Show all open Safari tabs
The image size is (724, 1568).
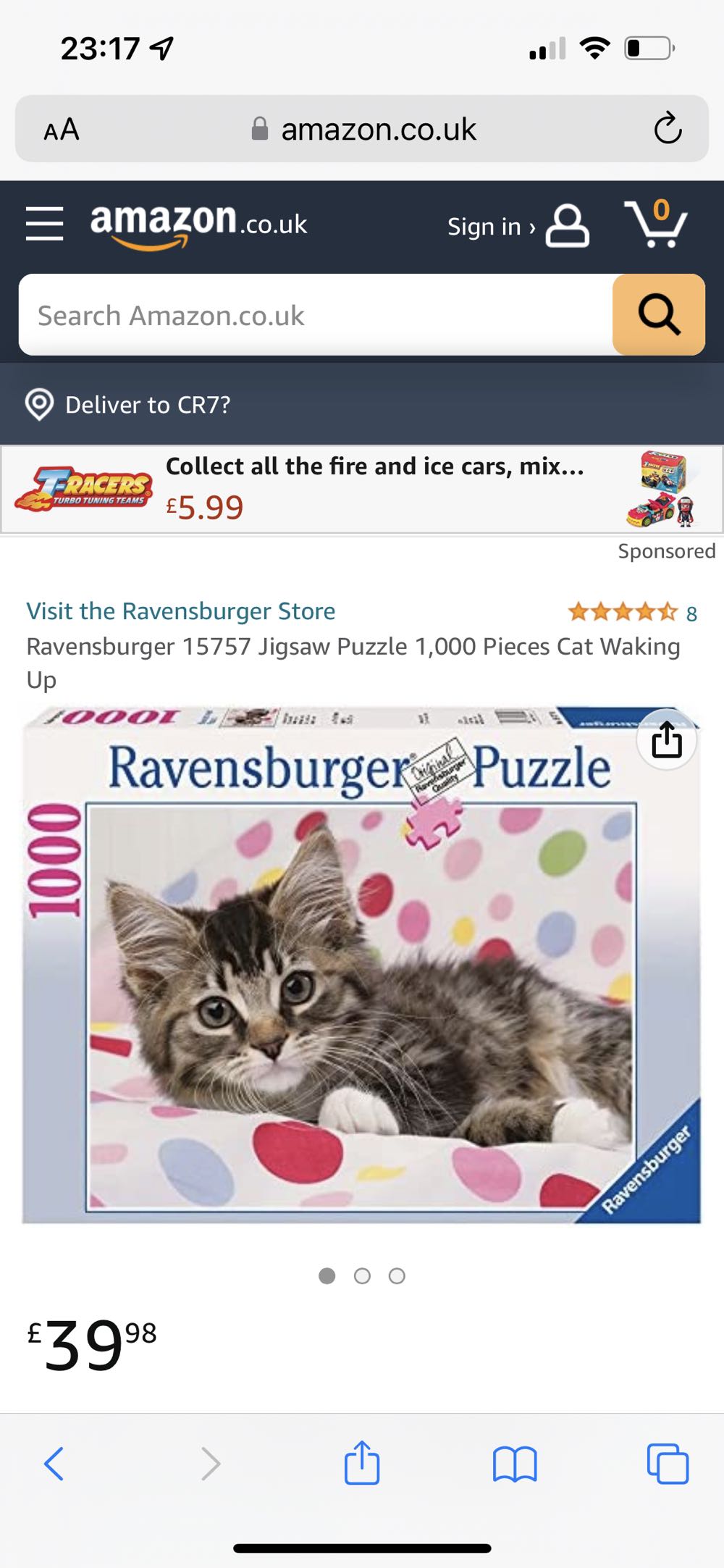coord(668,1464)
